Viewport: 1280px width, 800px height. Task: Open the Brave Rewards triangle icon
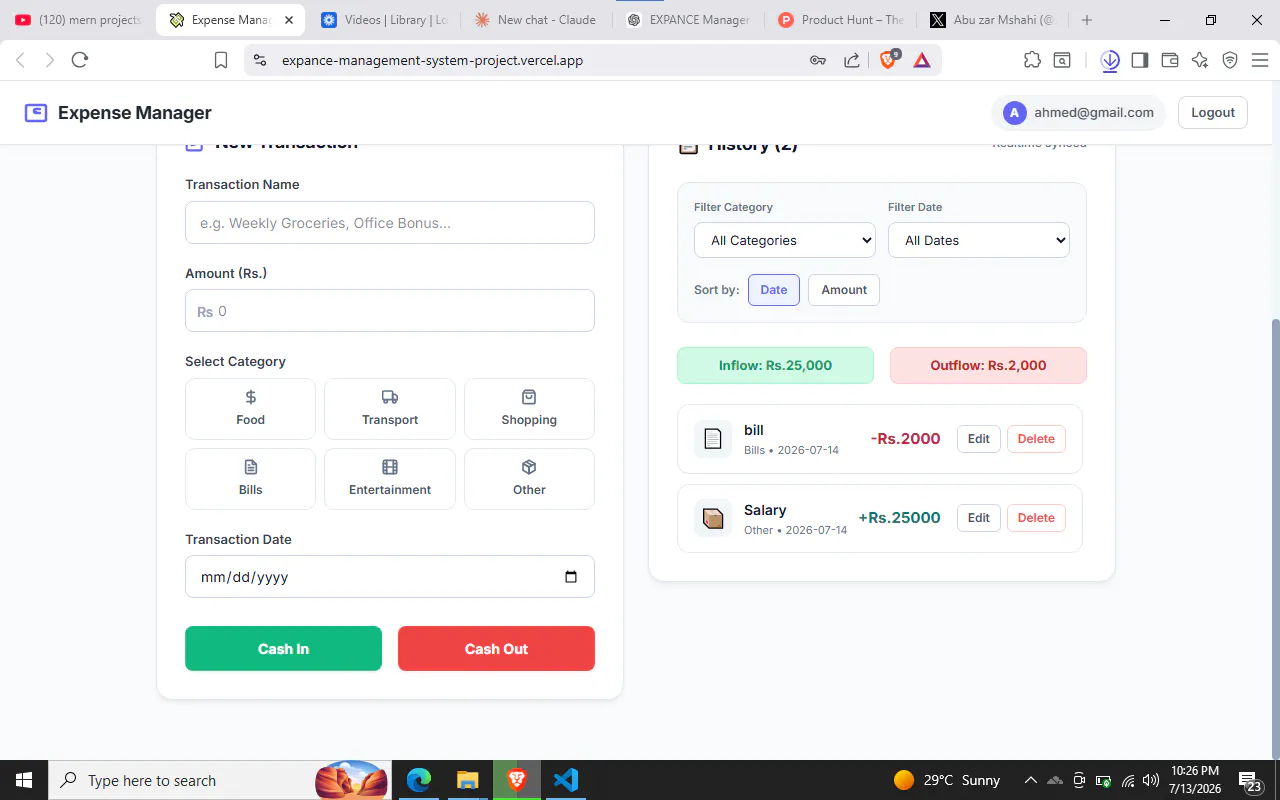coord(922,60)
